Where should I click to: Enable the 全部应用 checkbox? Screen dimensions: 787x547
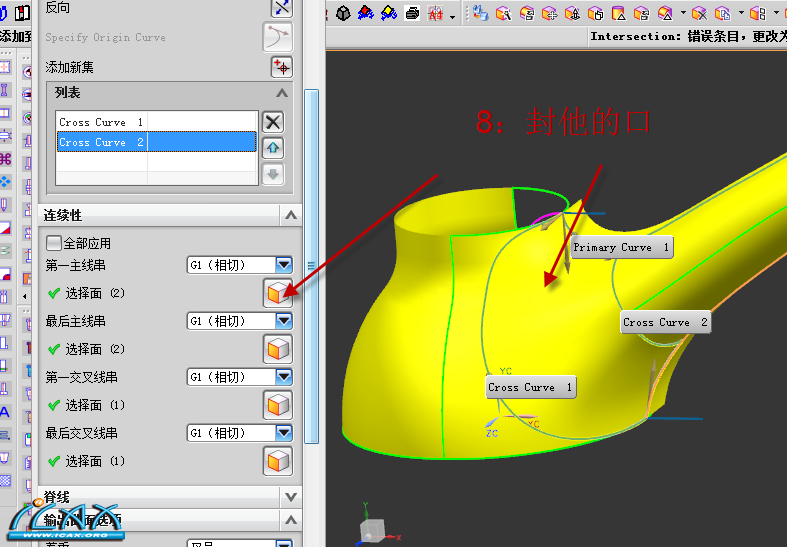pyautogui.click(x=54, y=243)
